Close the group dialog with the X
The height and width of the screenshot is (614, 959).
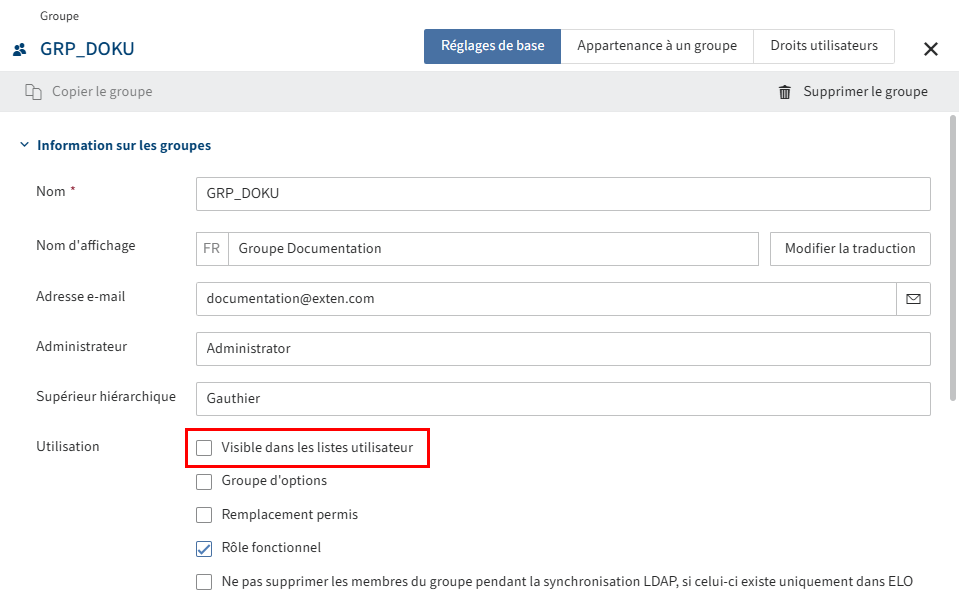click(x=931, y=48)
